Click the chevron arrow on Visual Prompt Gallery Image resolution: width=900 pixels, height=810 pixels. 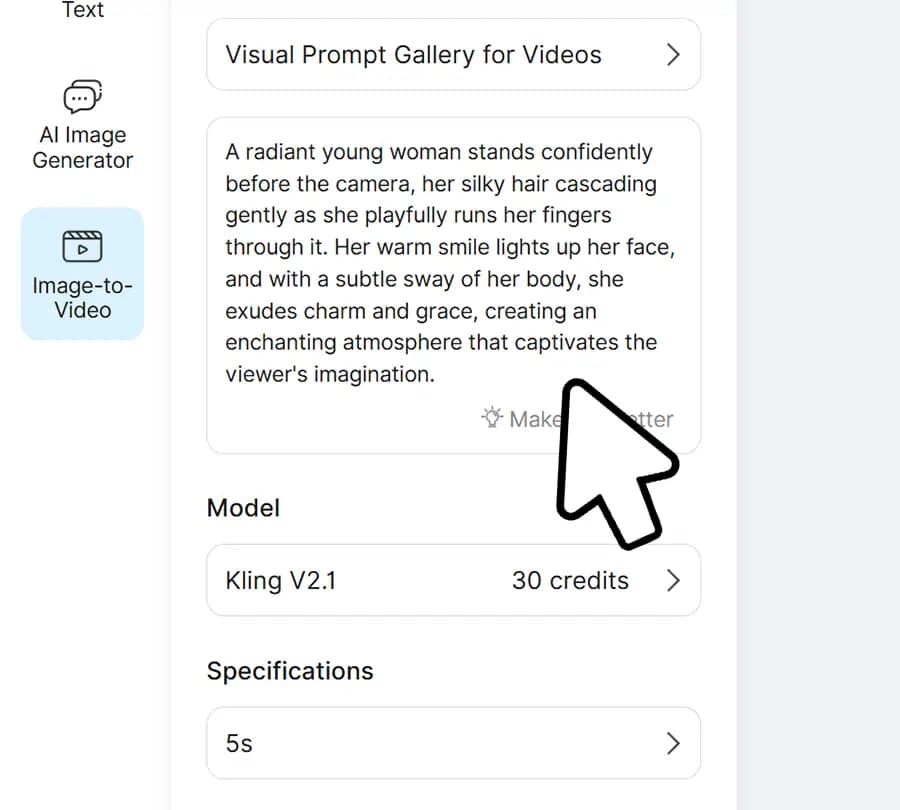673,54
